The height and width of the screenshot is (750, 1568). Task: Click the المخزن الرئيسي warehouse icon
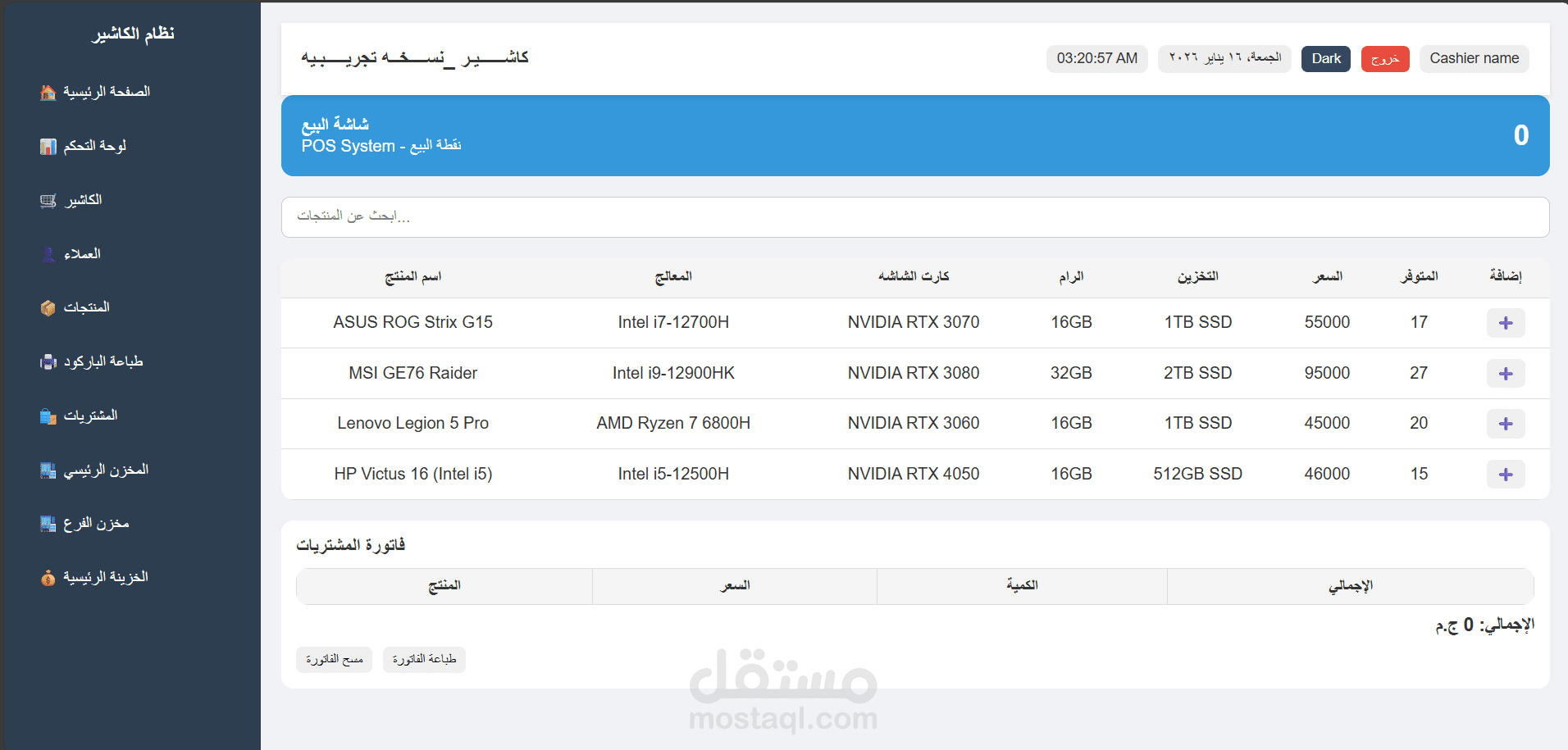pyautogui.click(x=47, y=469)
